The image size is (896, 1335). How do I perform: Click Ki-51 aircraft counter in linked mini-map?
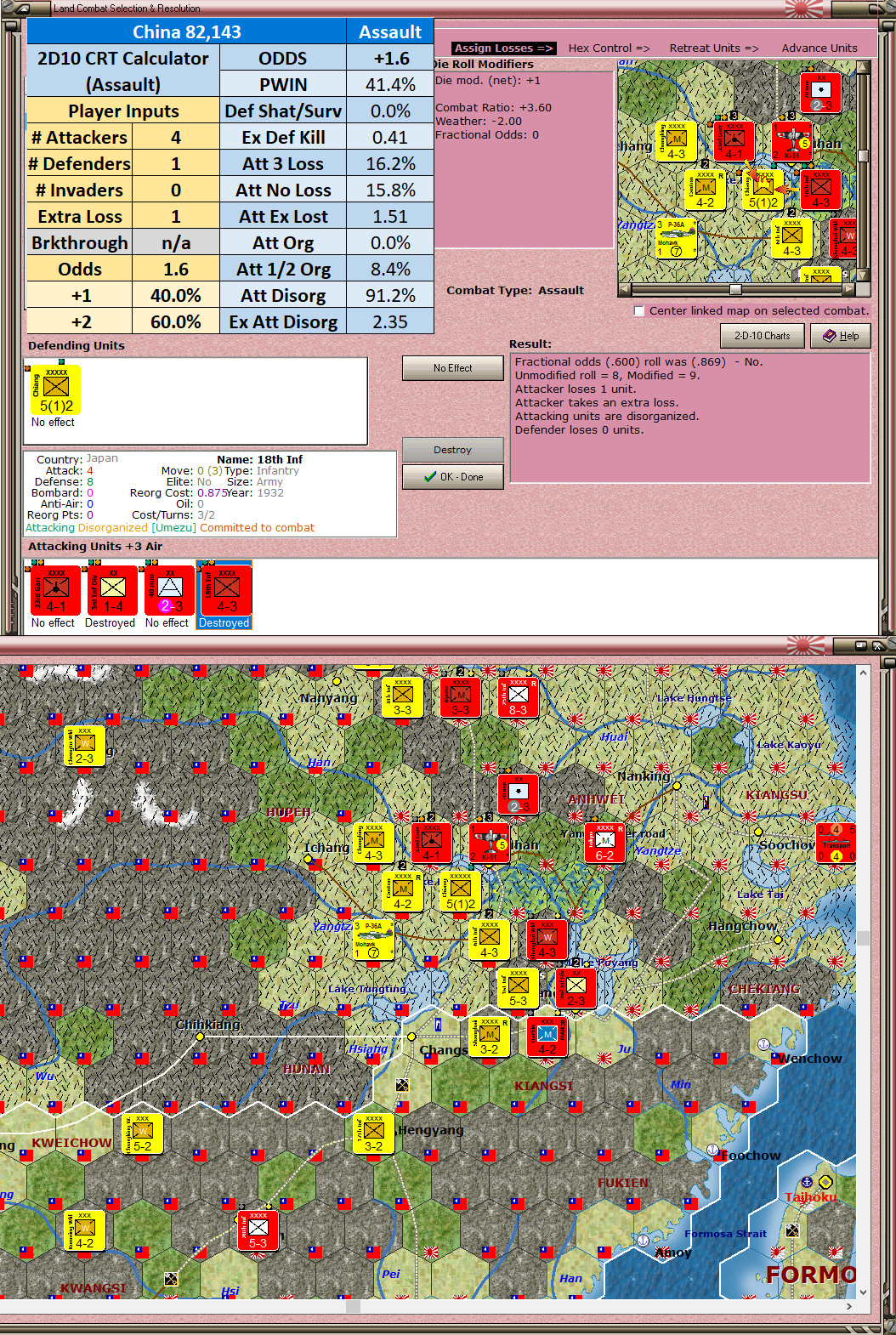tap(792, 141)
